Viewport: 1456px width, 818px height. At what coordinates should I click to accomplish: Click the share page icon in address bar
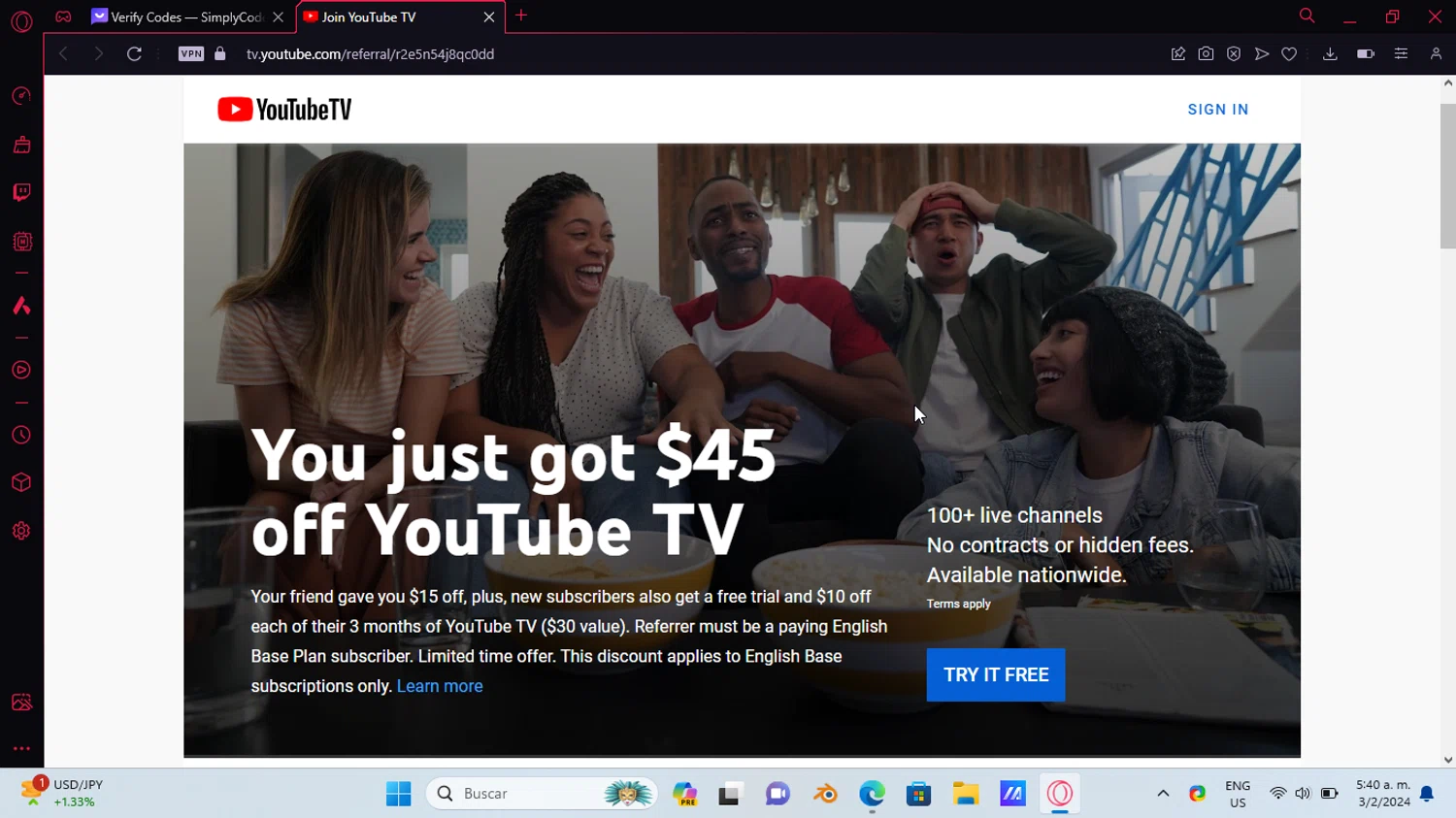tap(1178, 54)
